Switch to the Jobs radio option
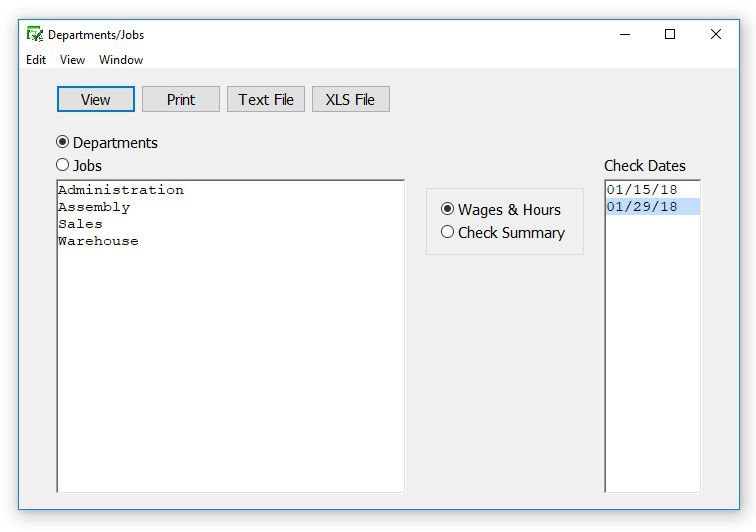The image size is (756, 532). tap(63, 165)
